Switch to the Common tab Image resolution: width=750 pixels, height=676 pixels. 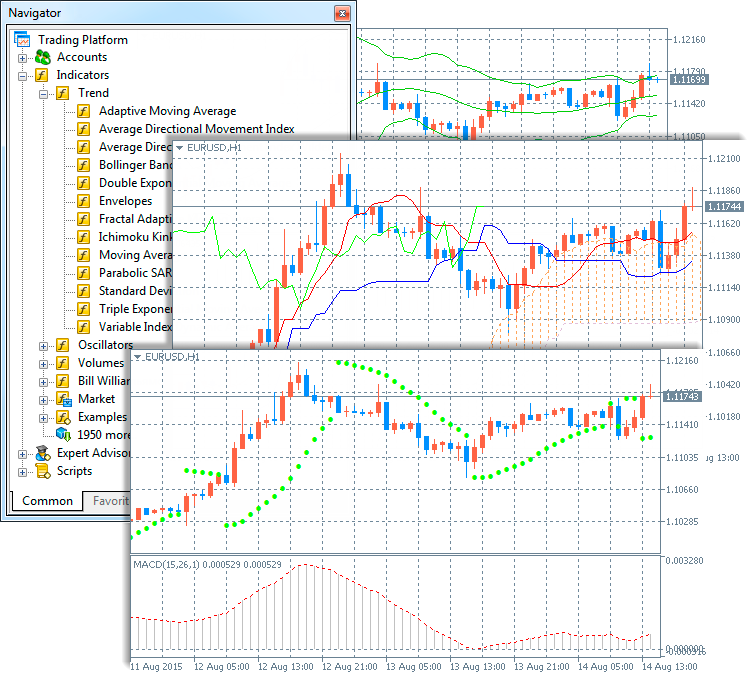click(x=47, y=501)
